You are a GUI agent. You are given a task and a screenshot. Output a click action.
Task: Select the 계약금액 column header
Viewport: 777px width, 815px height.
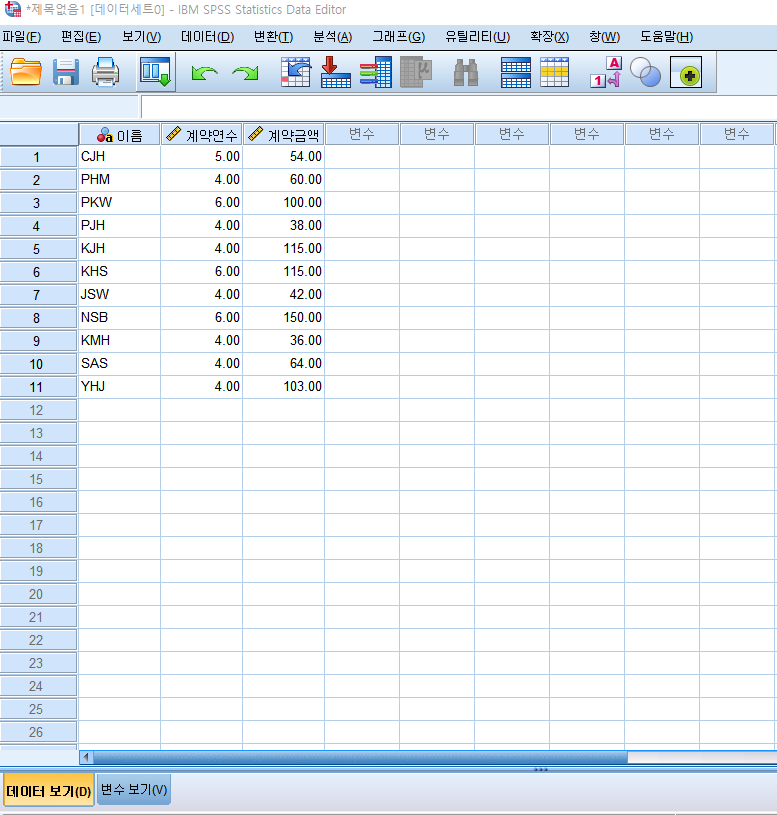tap(284, 135)
